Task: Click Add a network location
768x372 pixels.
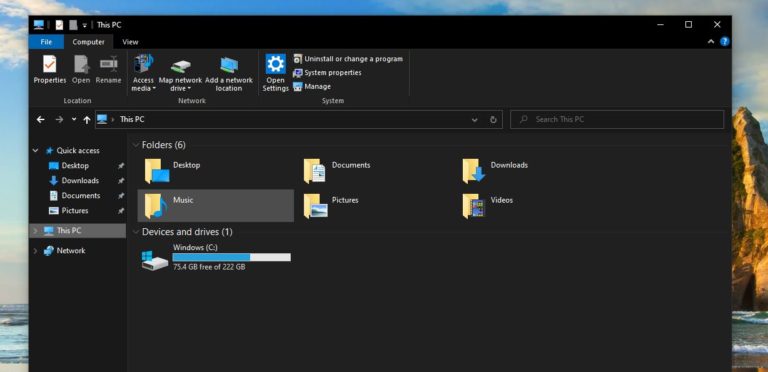Action: coord(229,73)
